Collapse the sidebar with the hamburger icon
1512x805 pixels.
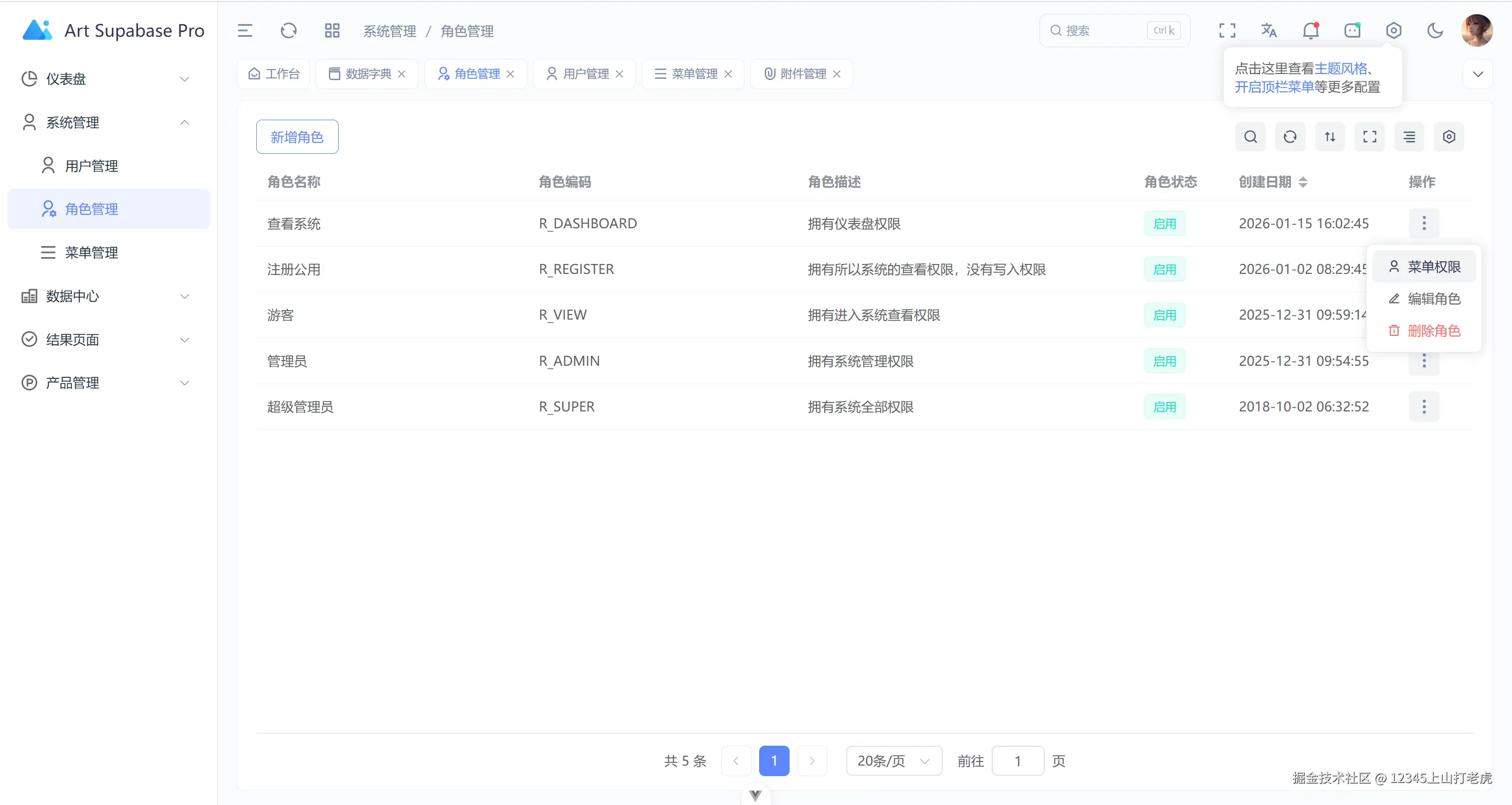pos(245,30)
